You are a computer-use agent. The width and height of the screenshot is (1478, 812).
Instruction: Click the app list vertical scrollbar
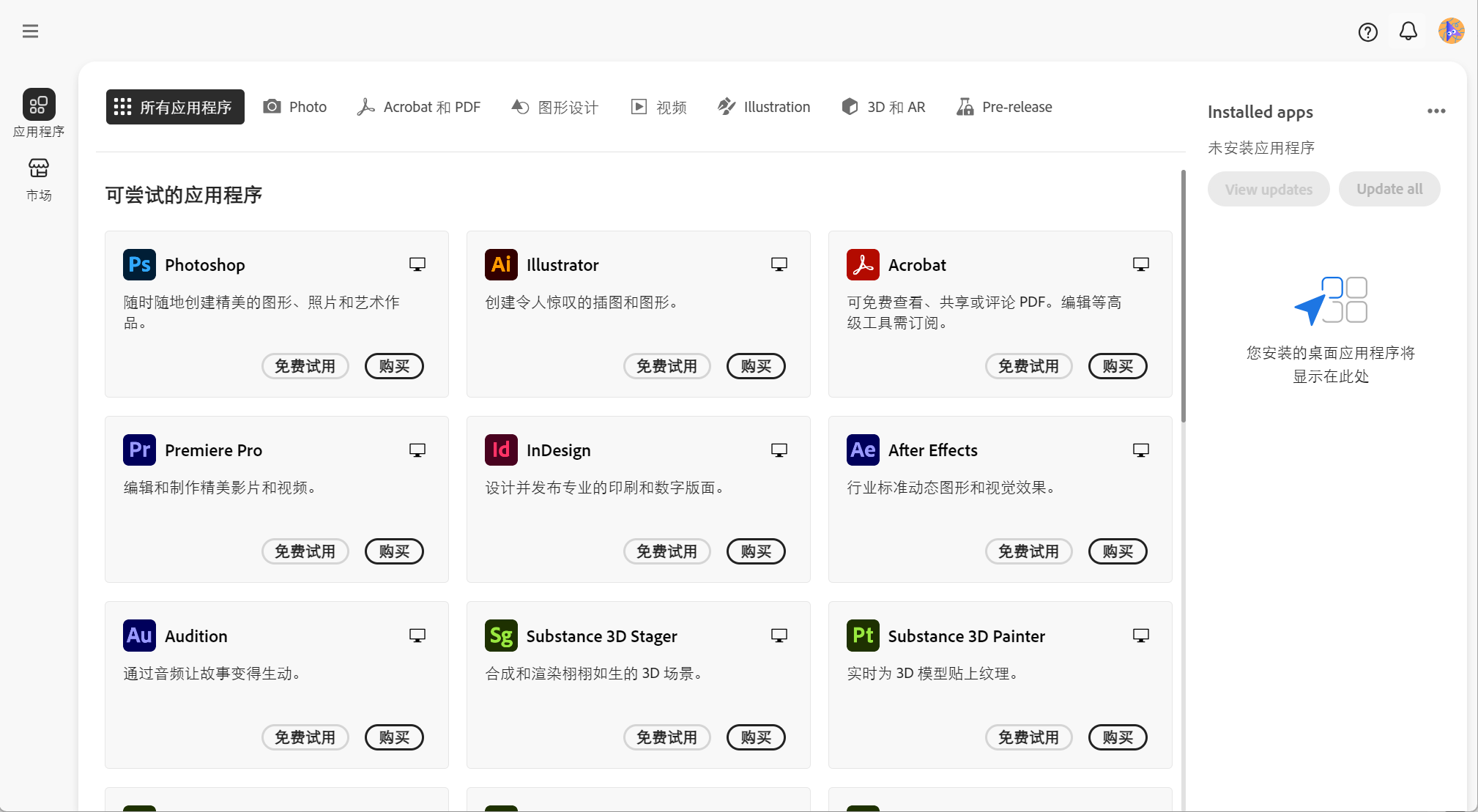(1184, 297)
